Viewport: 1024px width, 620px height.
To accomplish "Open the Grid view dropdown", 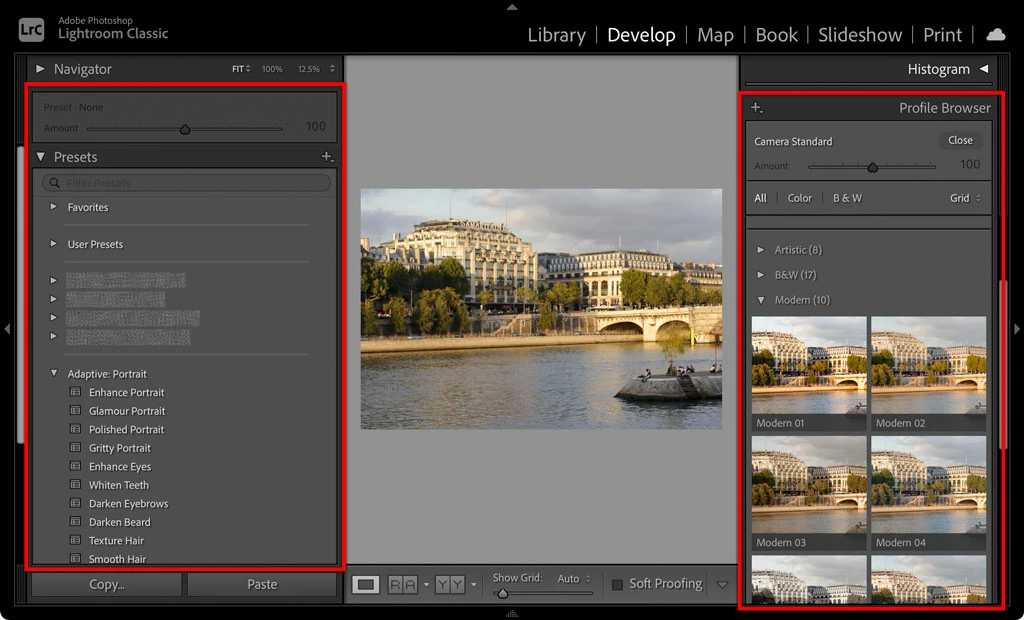I will [965, 198].
